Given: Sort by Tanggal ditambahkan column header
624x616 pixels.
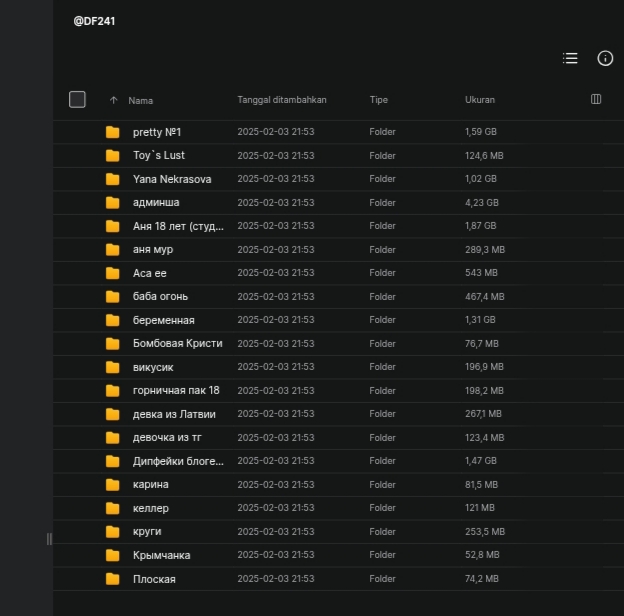Looking at the screenshot, I should click(282, 100).
